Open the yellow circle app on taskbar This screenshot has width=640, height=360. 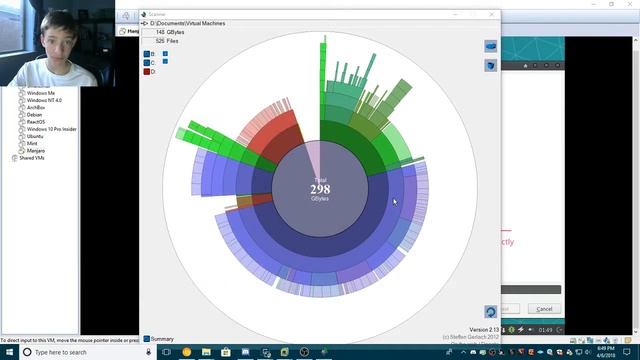click(x=187, y=352)
